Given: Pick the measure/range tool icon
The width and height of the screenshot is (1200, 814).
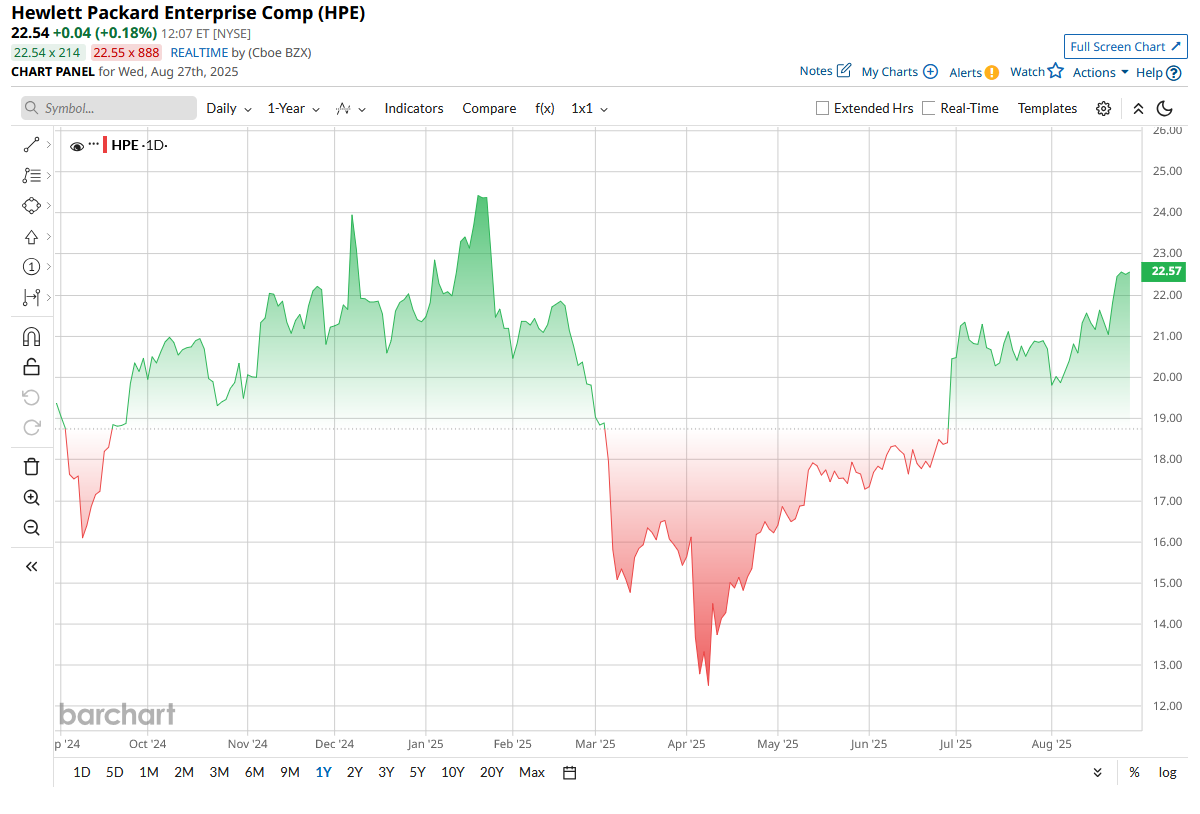Looking at the screenshot, I should (x=31, y=297).
